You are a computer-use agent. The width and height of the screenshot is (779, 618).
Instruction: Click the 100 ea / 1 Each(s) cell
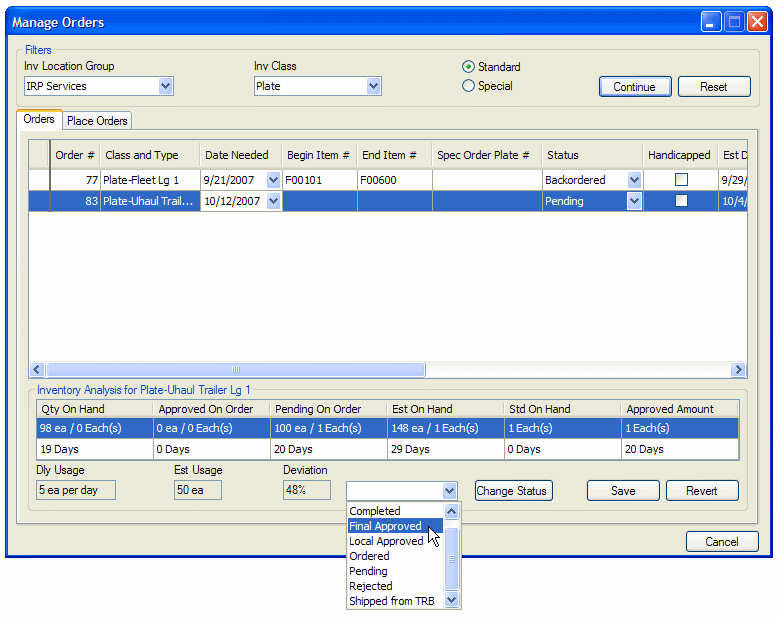[329, 428]
